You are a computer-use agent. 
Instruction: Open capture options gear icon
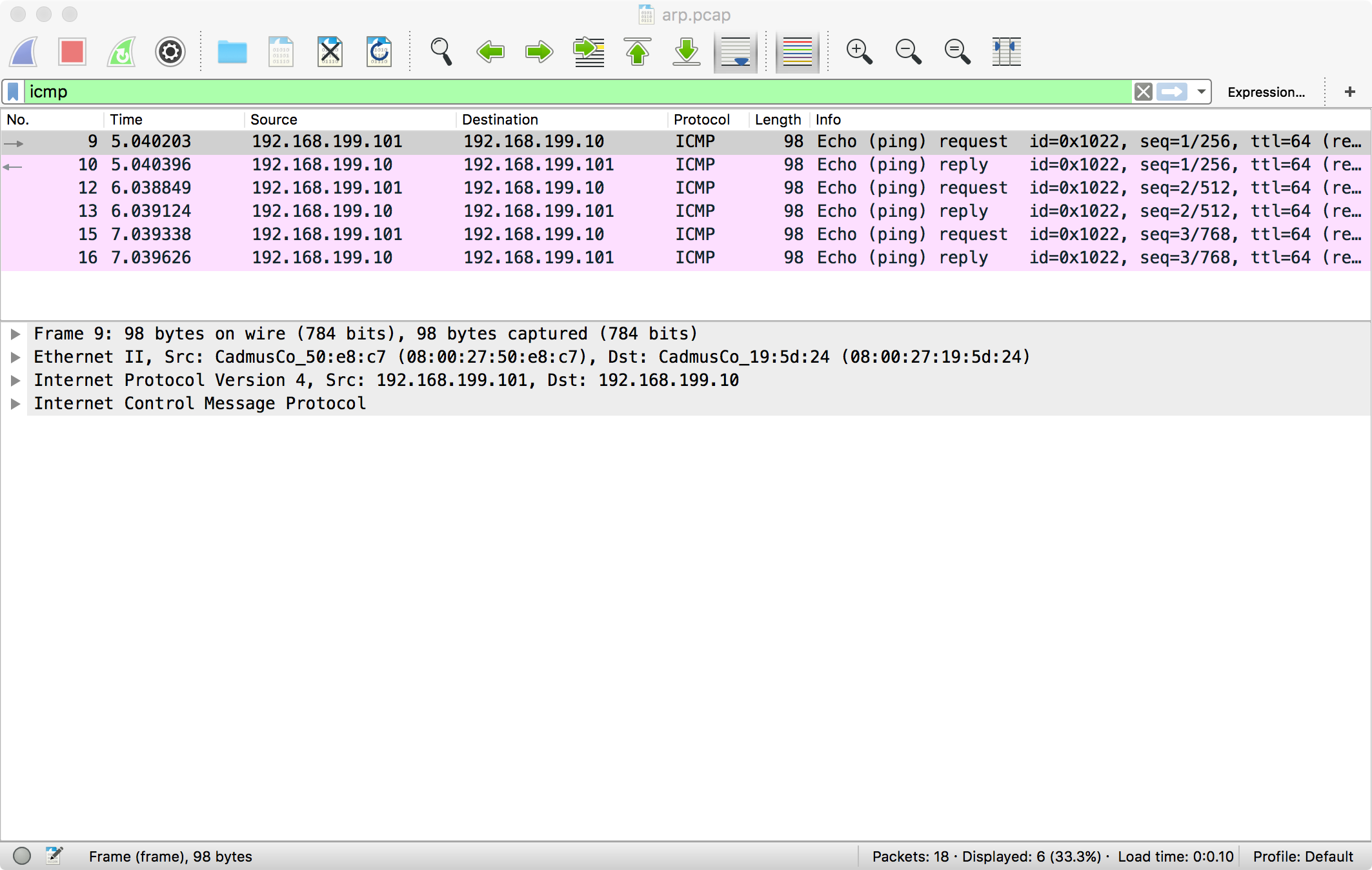170,52
